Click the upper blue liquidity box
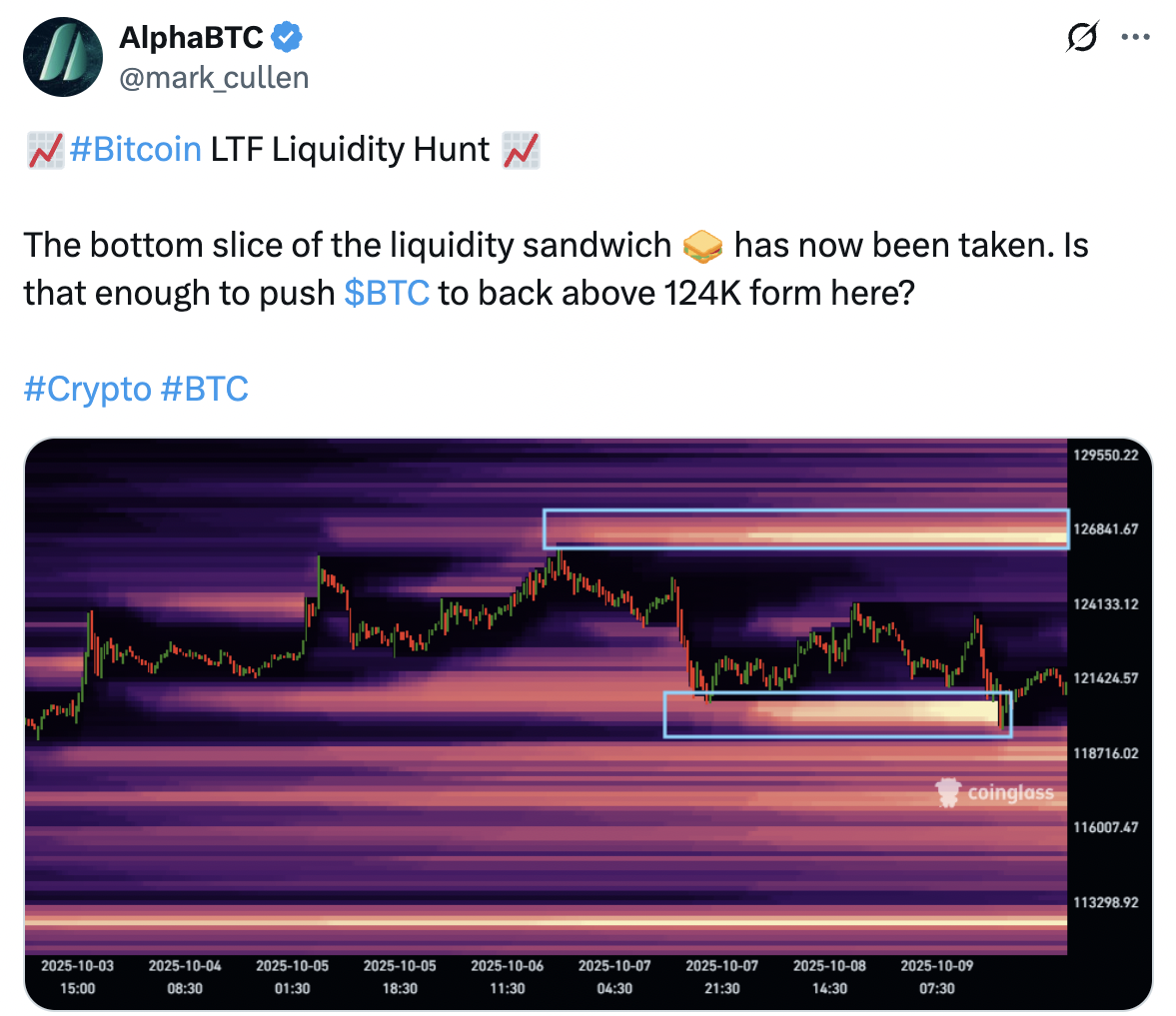Image resolution: width=1176 pixels, height=1016 pixels. pos(805,528)
